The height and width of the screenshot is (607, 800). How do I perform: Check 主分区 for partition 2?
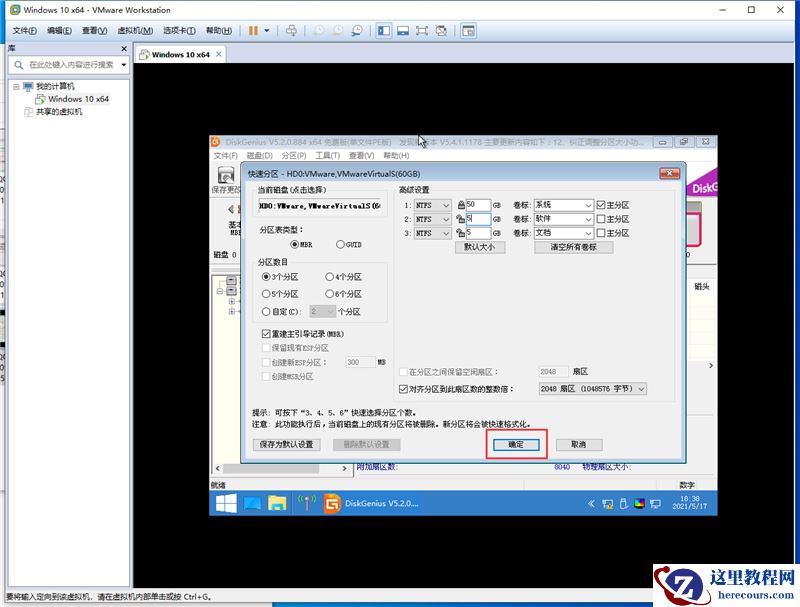click(601, 219)
